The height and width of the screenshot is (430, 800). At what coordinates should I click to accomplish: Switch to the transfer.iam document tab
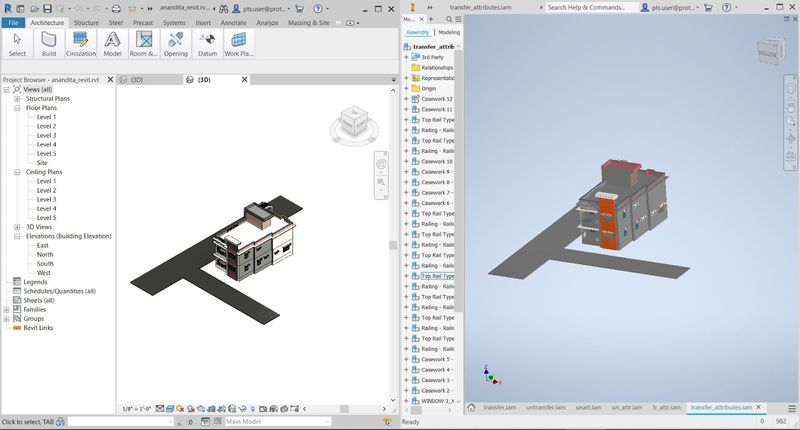point(499,407)
